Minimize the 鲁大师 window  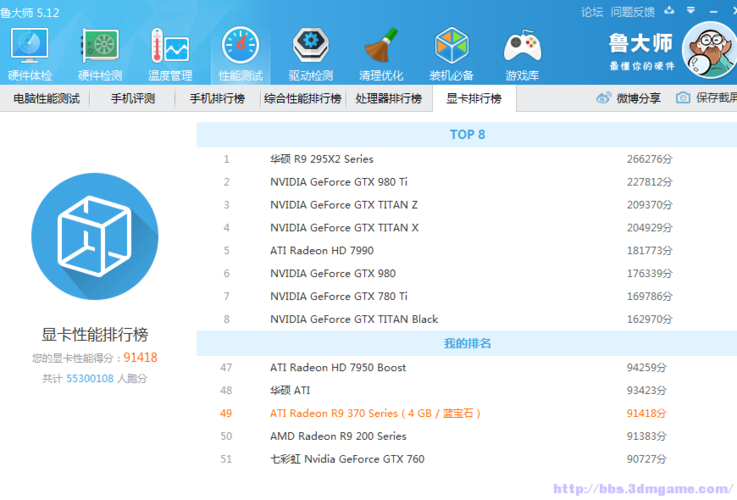(x=713, y=11)
